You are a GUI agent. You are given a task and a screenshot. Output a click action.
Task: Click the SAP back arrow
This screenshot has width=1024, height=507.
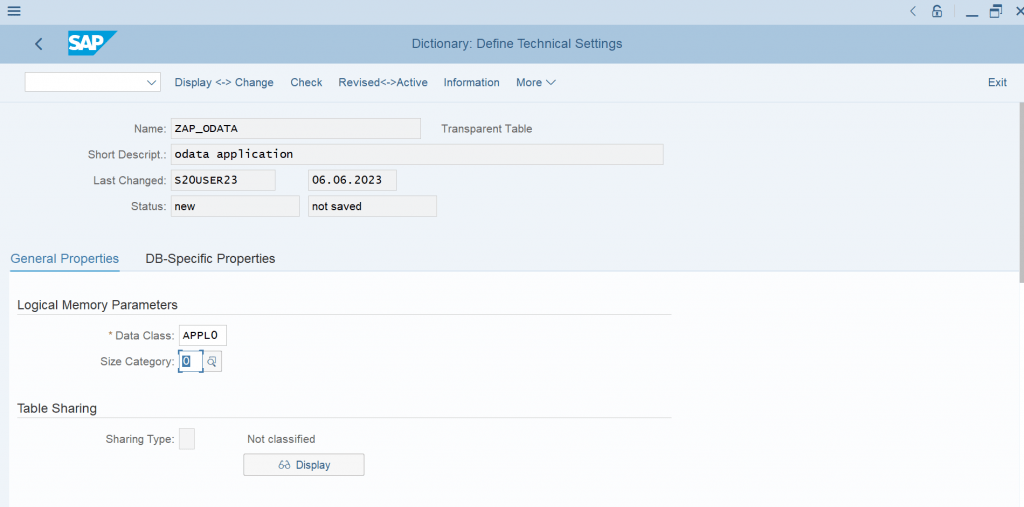[39, 44]
